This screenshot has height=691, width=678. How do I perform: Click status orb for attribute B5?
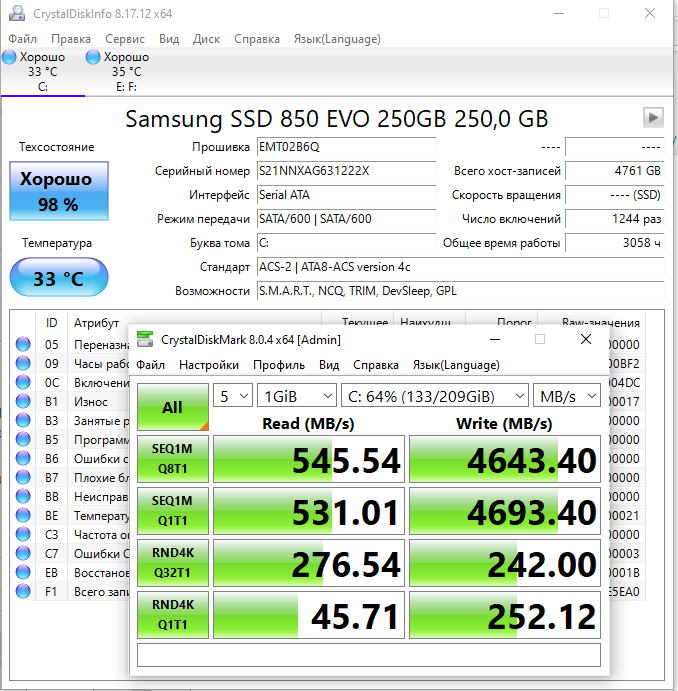coord(23,439)
